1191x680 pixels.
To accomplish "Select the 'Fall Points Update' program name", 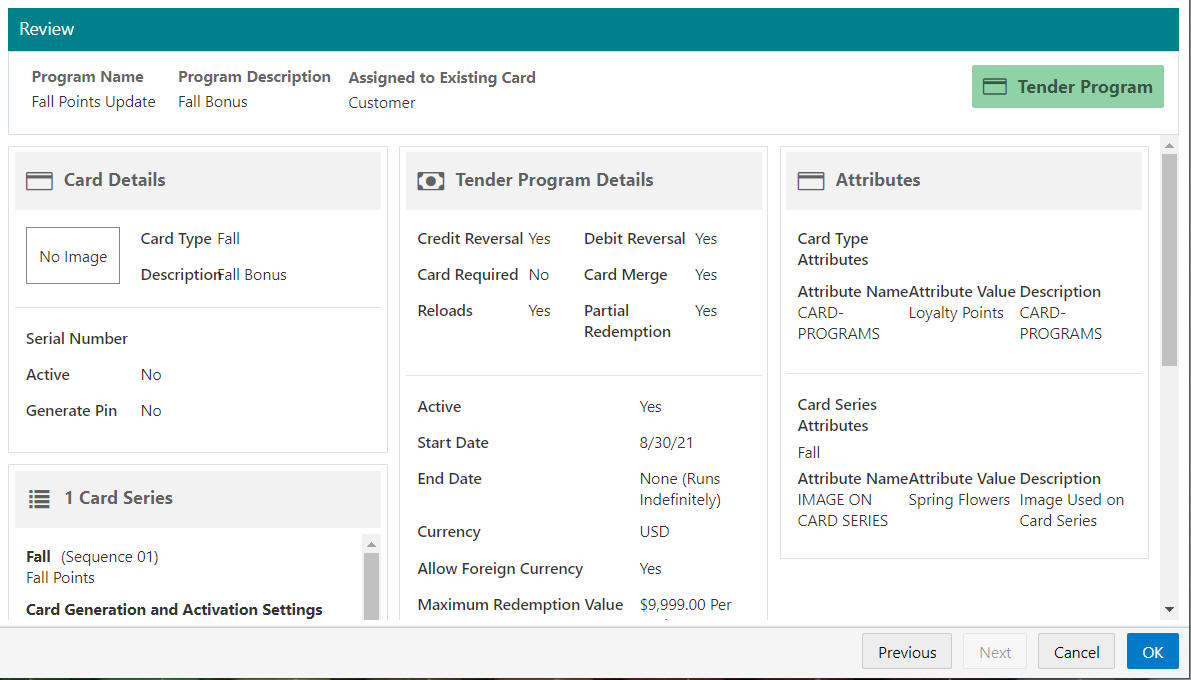I will coord(93,102).
